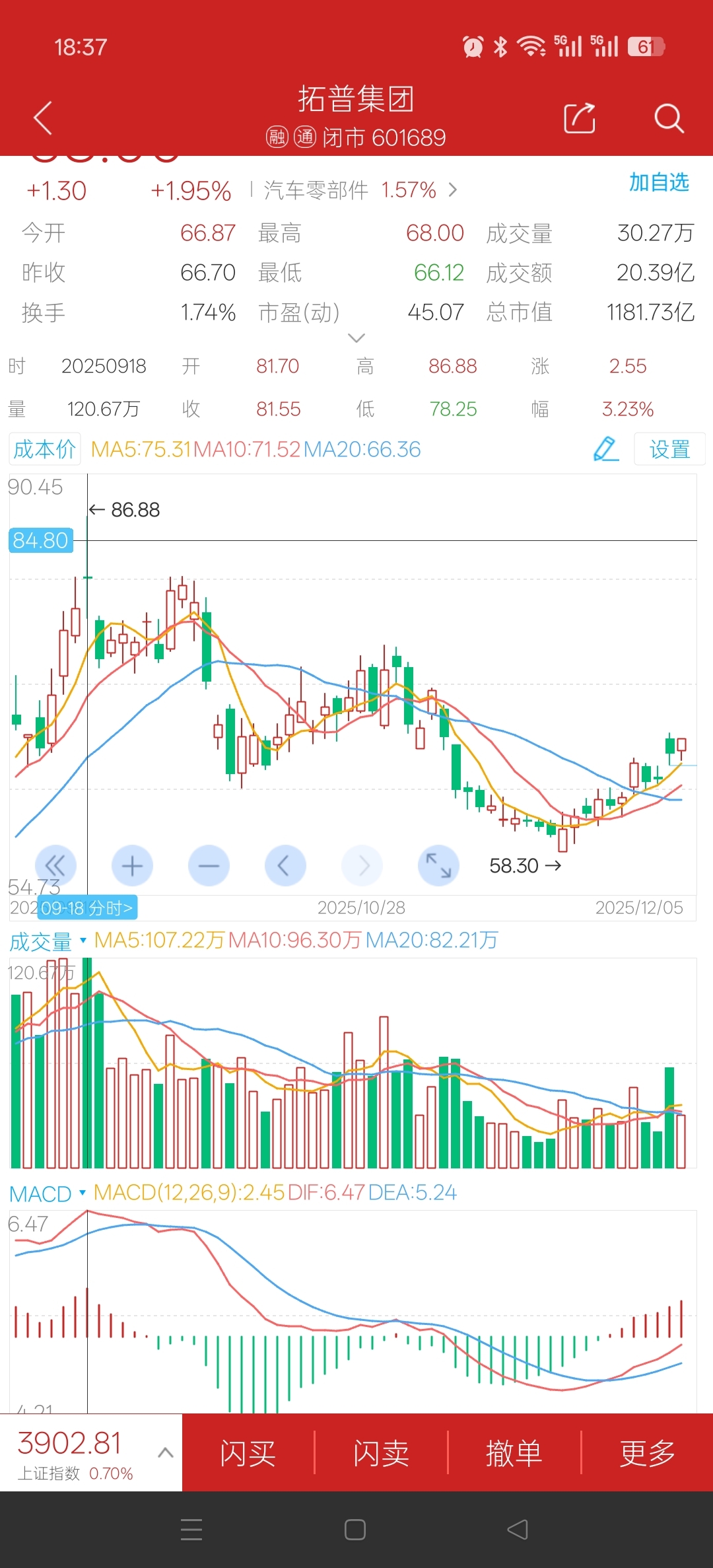Open the search magnifier icon
The image size is (713, 1568).
click(x=669, y=118)
